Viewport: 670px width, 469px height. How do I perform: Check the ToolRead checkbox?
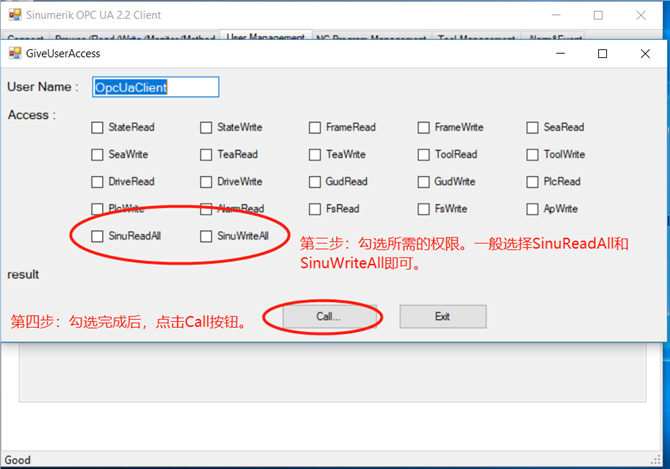pos(423,155)
